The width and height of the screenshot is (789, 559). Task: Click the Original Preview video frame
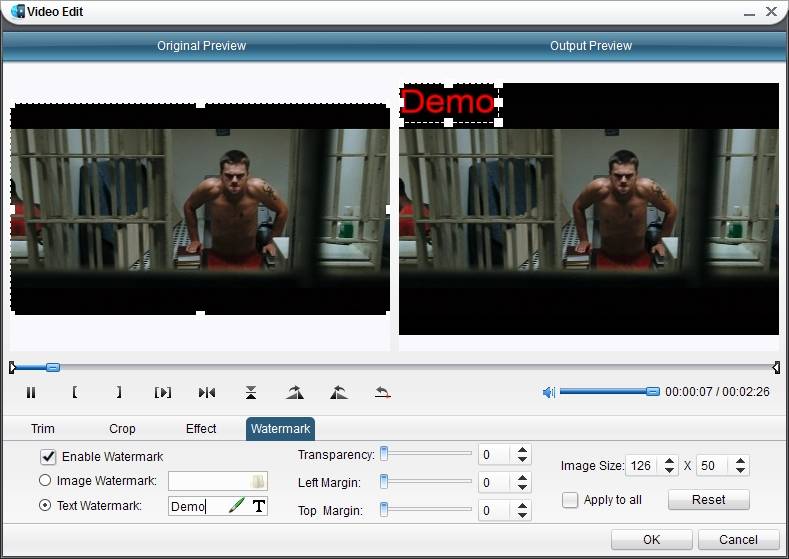(x=200, y=209)
